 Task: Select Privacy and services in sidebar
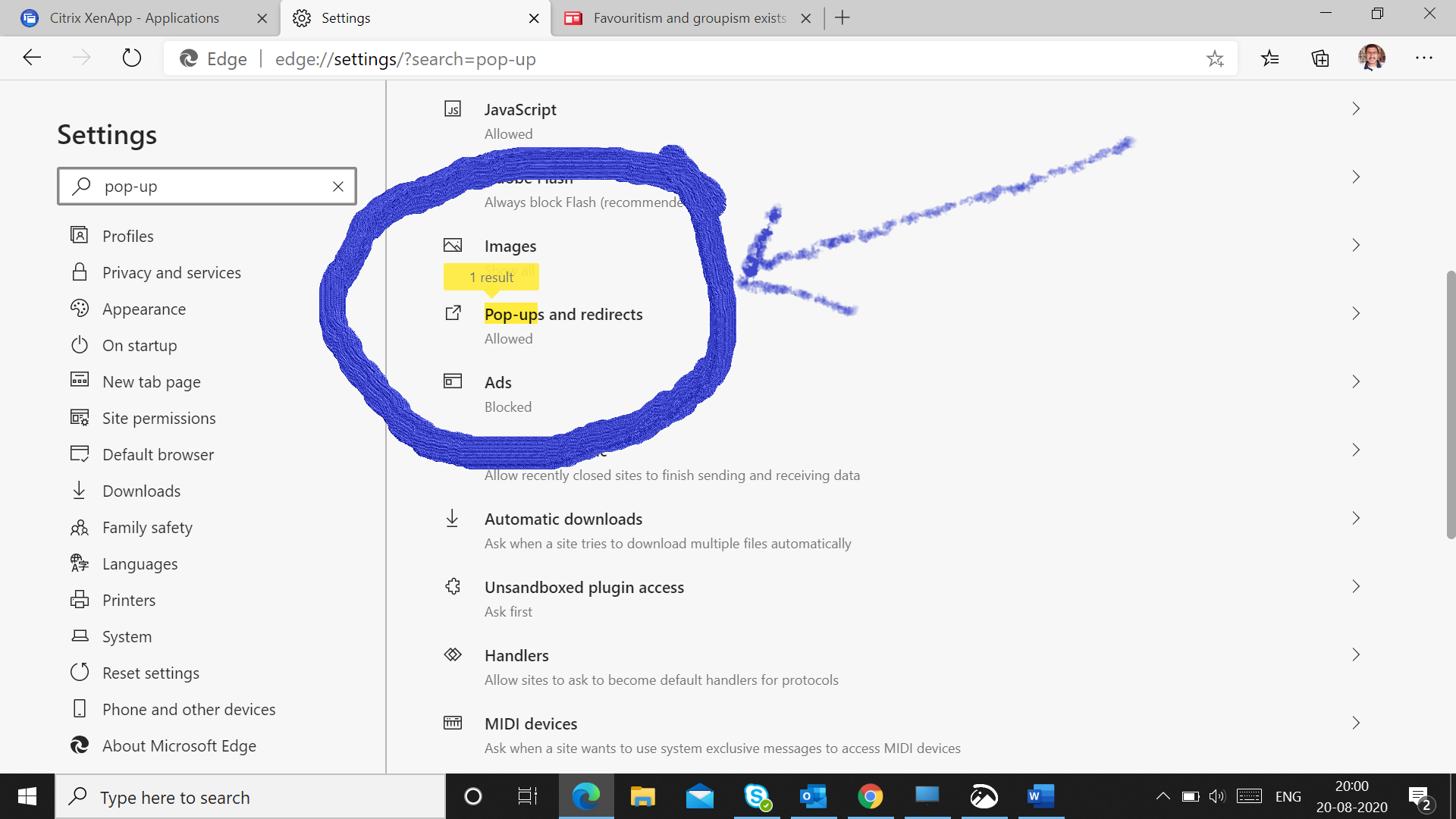click(x=172, y=272)
